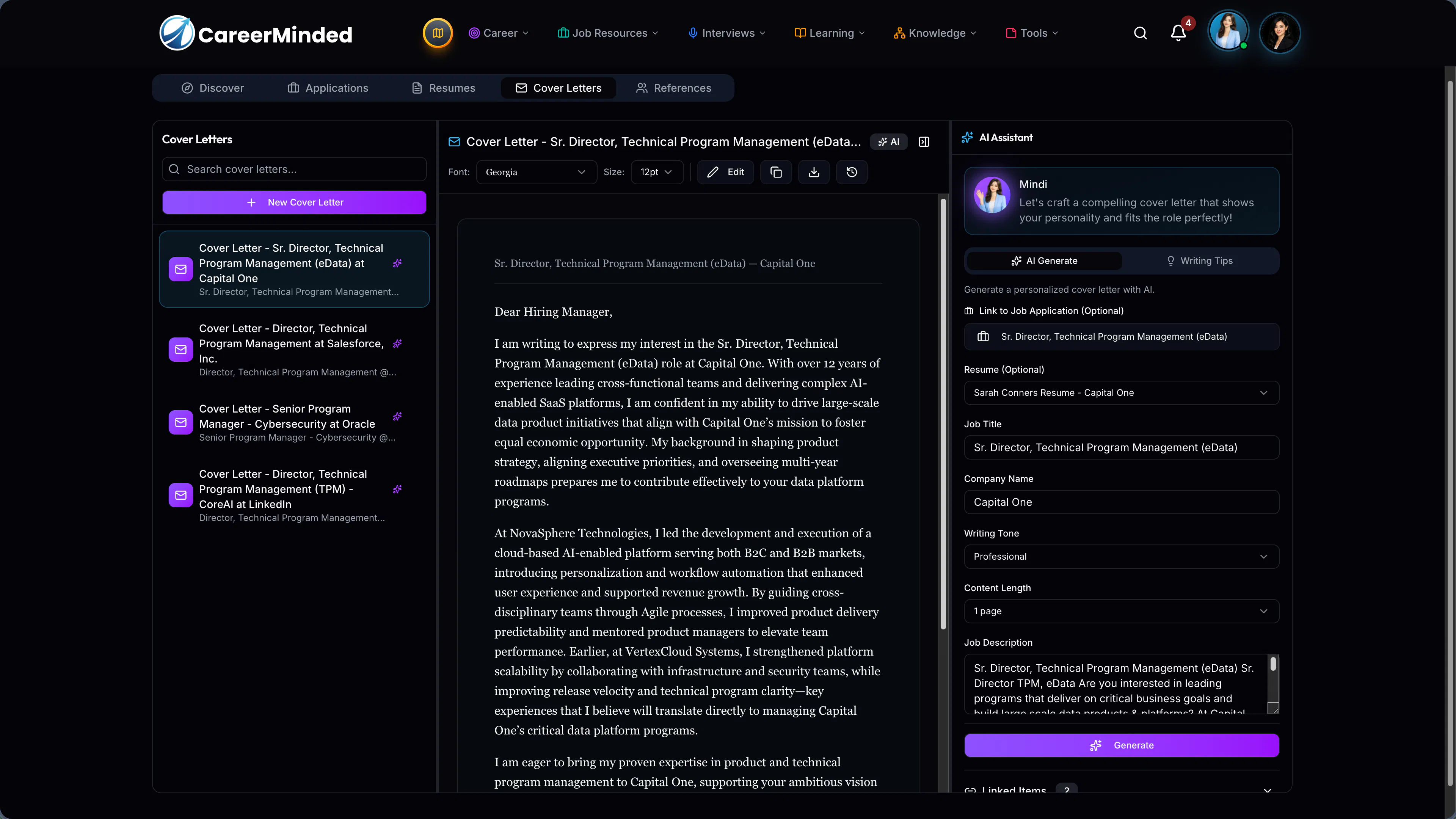Create a New Cover Letter
Image resolution: width=1456 pixels, height=819 pixels.
click(294, 202)
